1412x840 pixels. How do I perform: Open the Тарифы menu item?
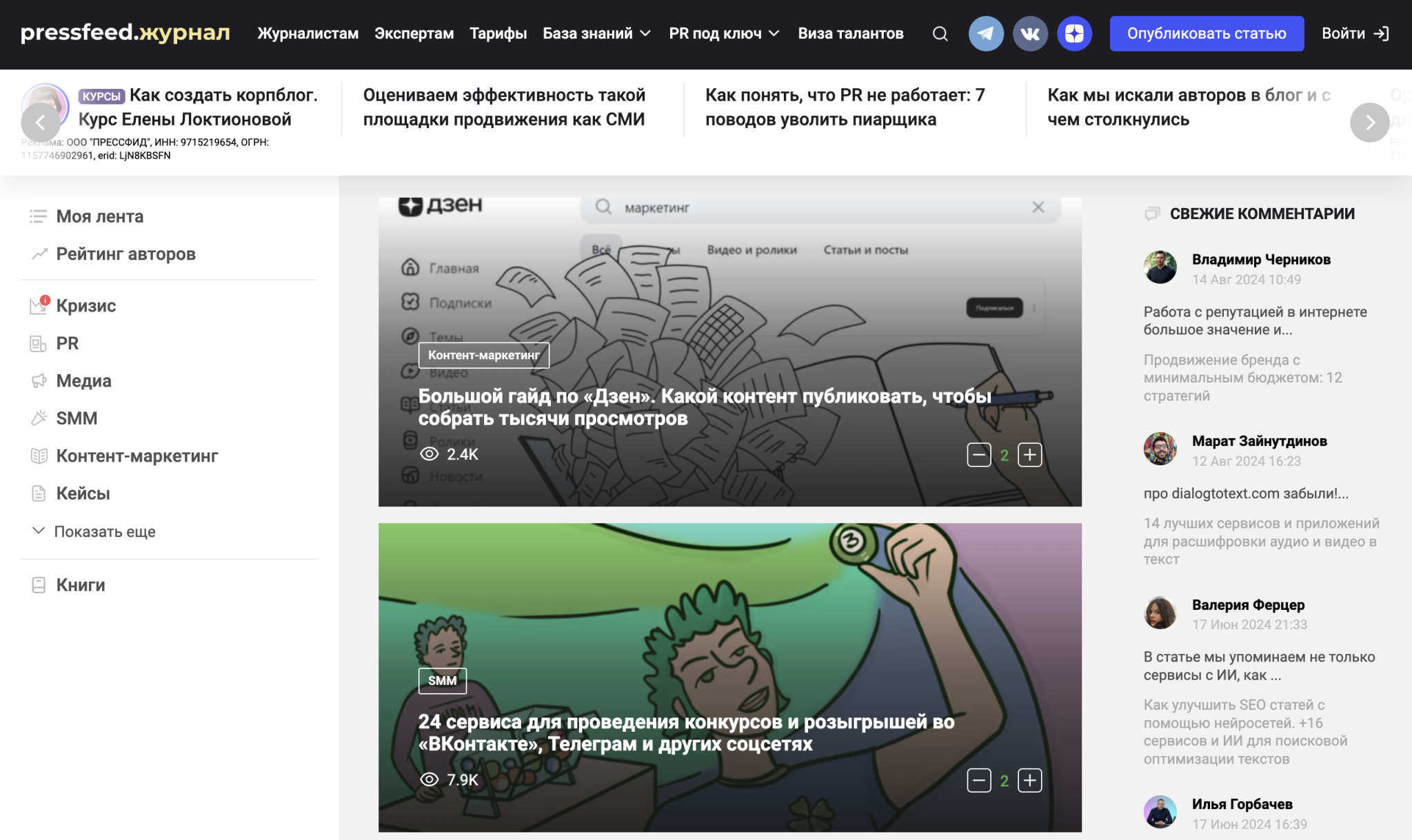click(498, 34)
